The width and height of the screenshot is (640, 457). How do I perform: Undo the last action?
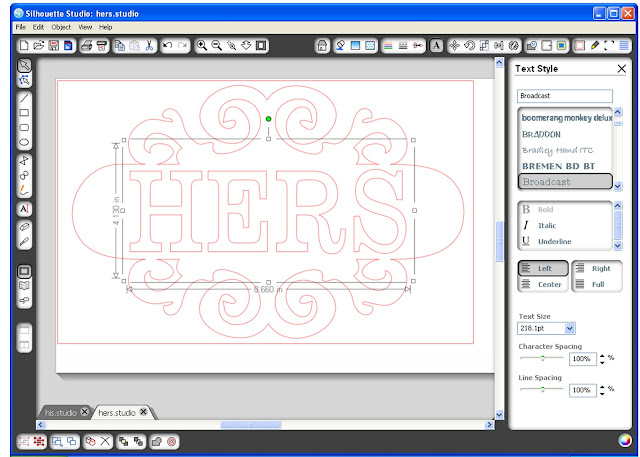167,45
